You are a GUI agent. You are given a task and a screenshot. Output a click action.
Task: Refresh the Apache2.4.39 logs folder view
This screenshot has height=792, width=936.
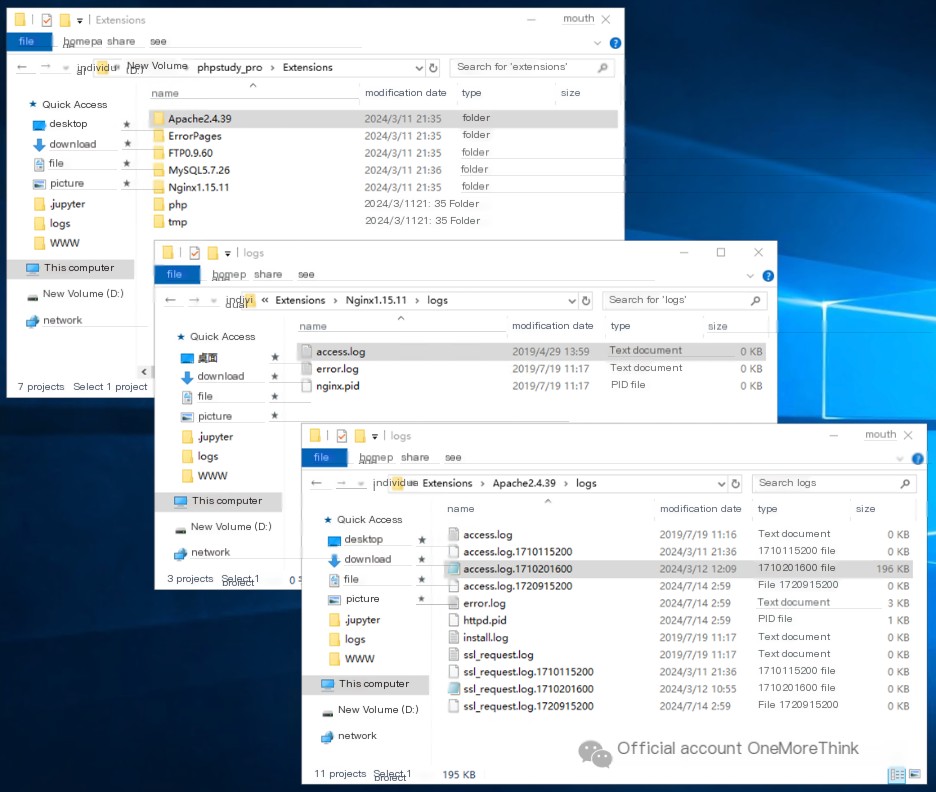coord(735,483)
